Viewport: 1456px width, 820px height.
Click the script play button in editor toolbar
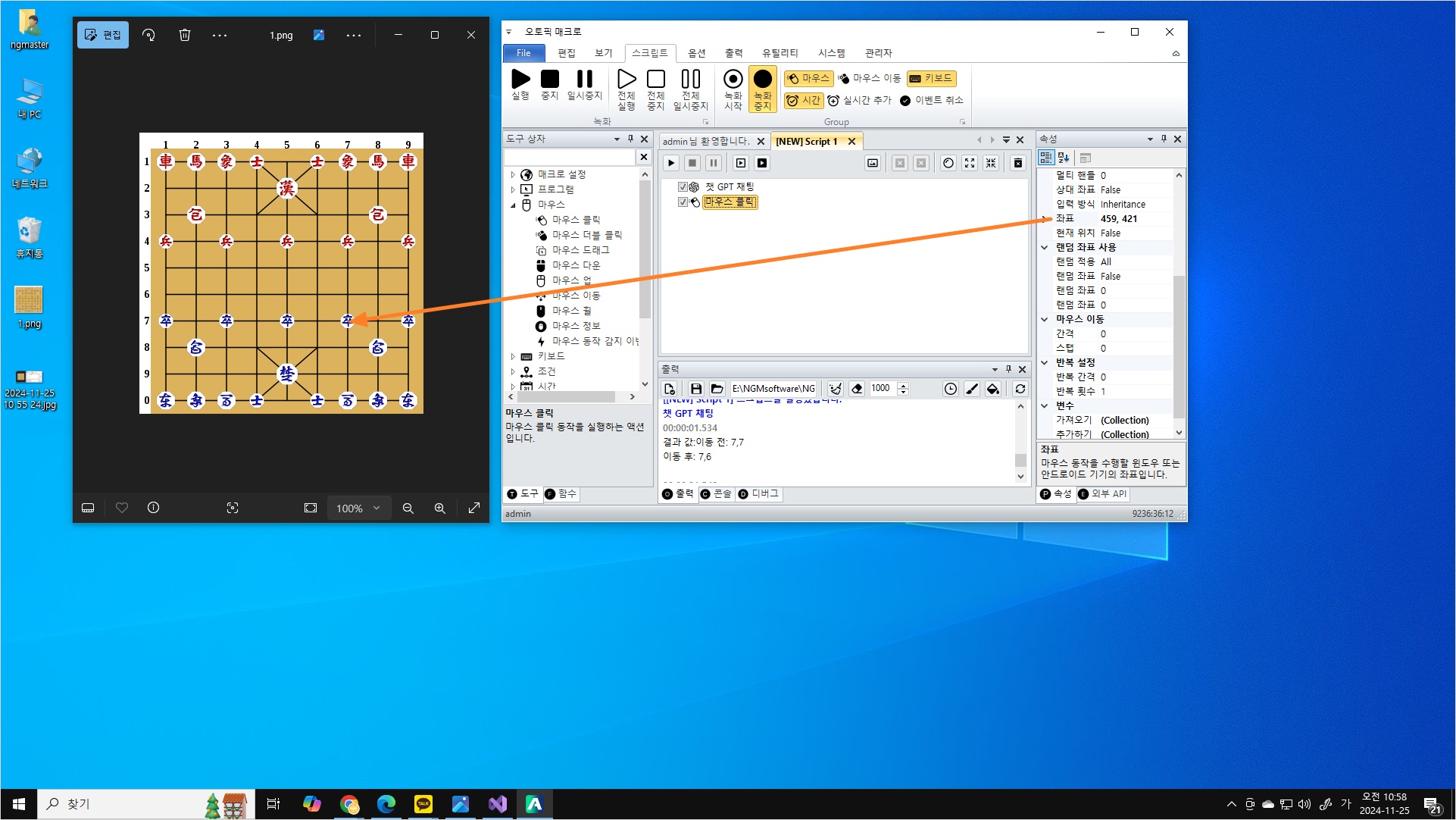[x=670, y=163]
